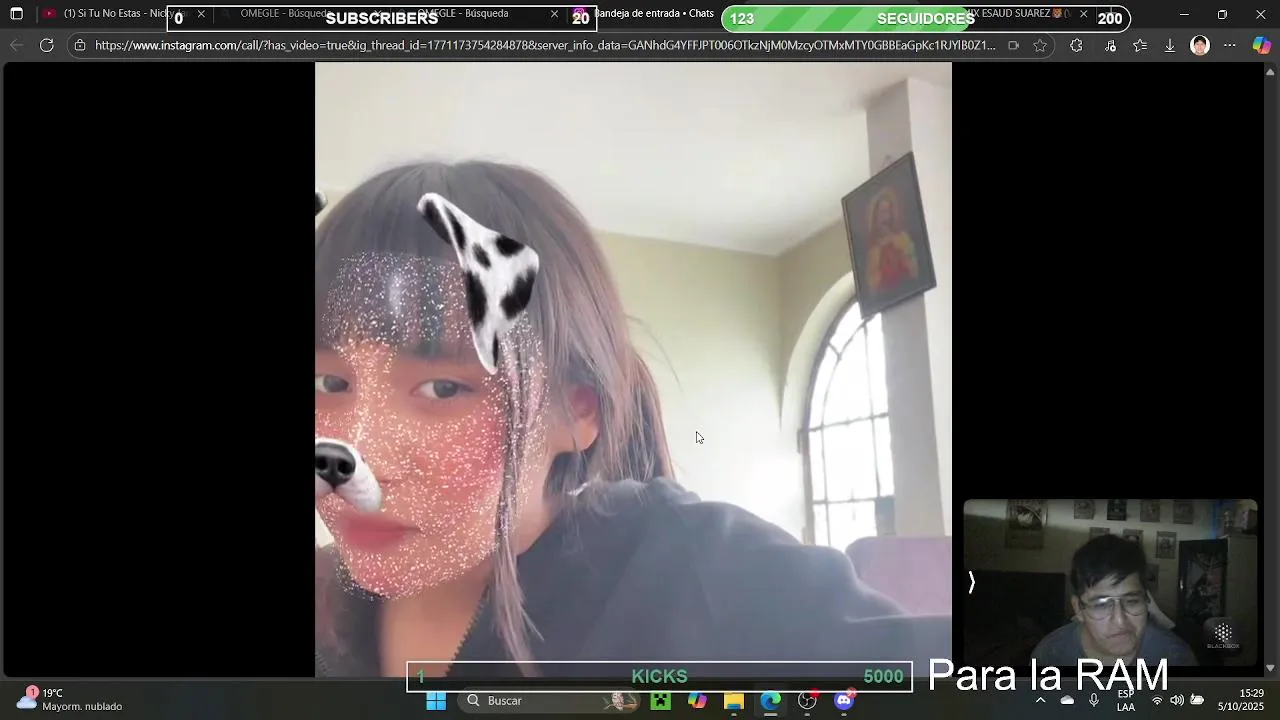Open the battery status tray icon
Image resolution: width=1280 pixels, height=720 pixels.
click(1197, 700)
